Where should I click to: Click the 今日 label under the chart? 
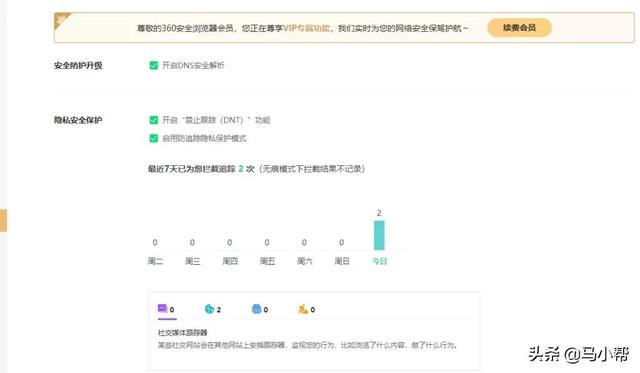point(379,261)
